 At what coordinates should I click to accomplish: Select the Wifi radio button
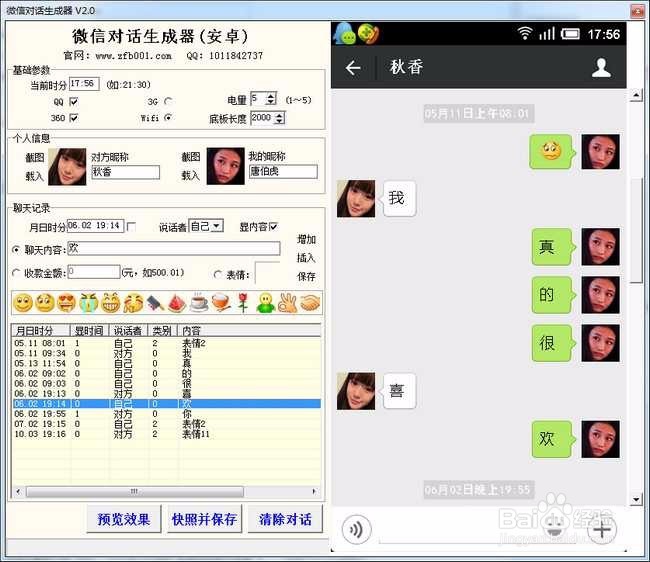[168, 118]
